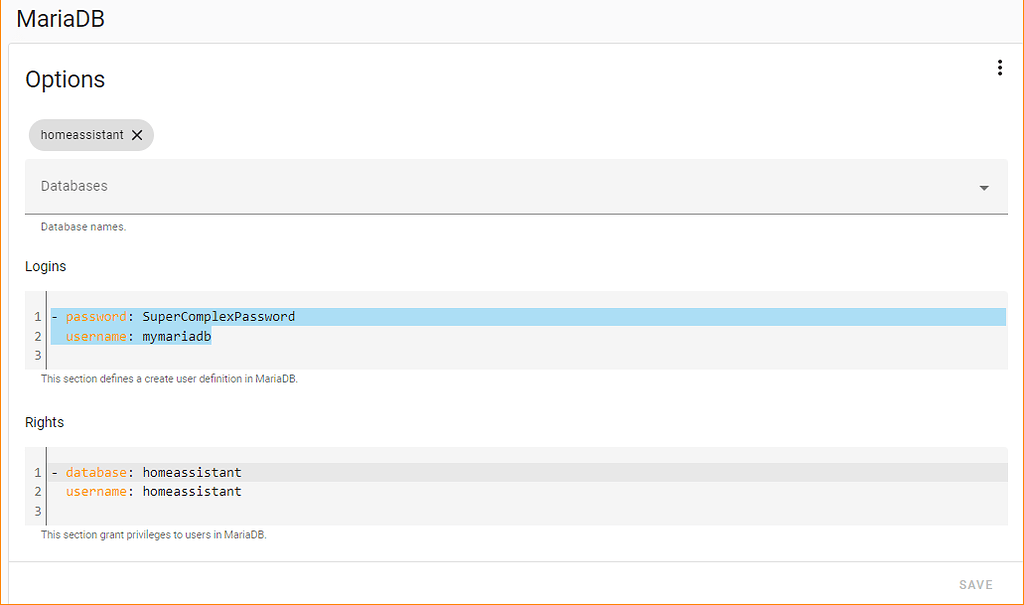Click the Rights section label
Image resolution: width=1024 pixels, height=605 pixels.
(x=44, y=422)
